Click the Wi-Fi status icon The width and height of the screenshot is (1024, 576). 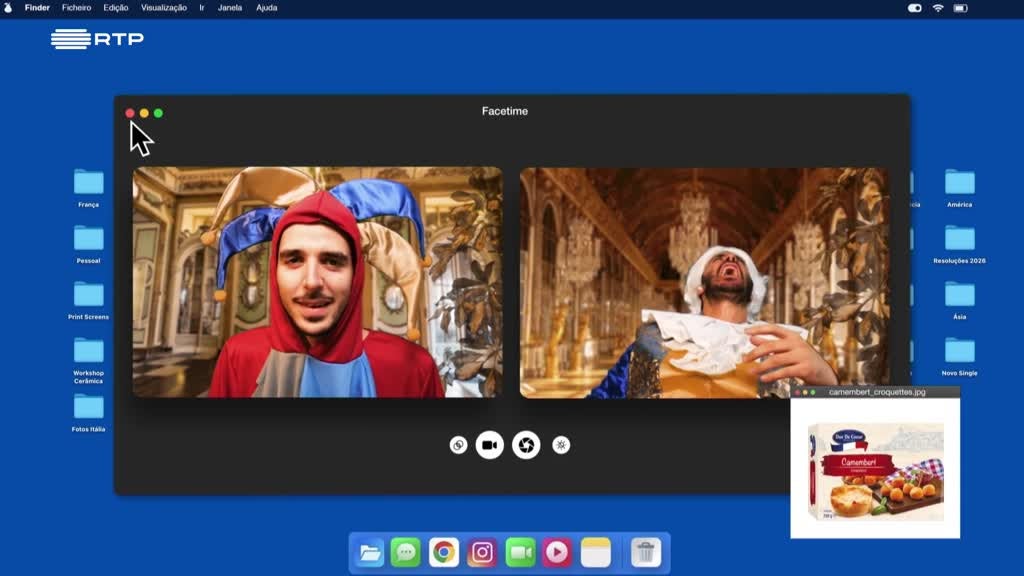tap(938, 8)
